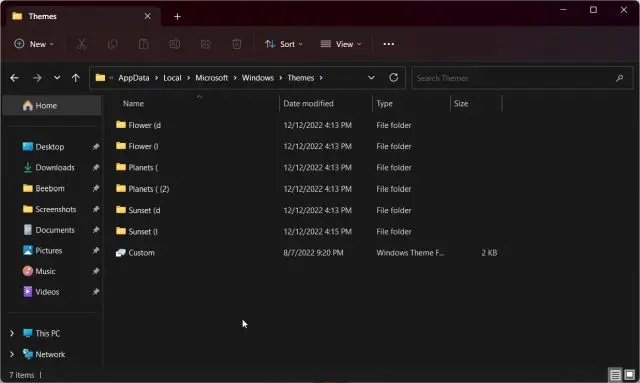The image size is (640, 383).
Task: Switch to details view layout icon
Action: [615, 374]
